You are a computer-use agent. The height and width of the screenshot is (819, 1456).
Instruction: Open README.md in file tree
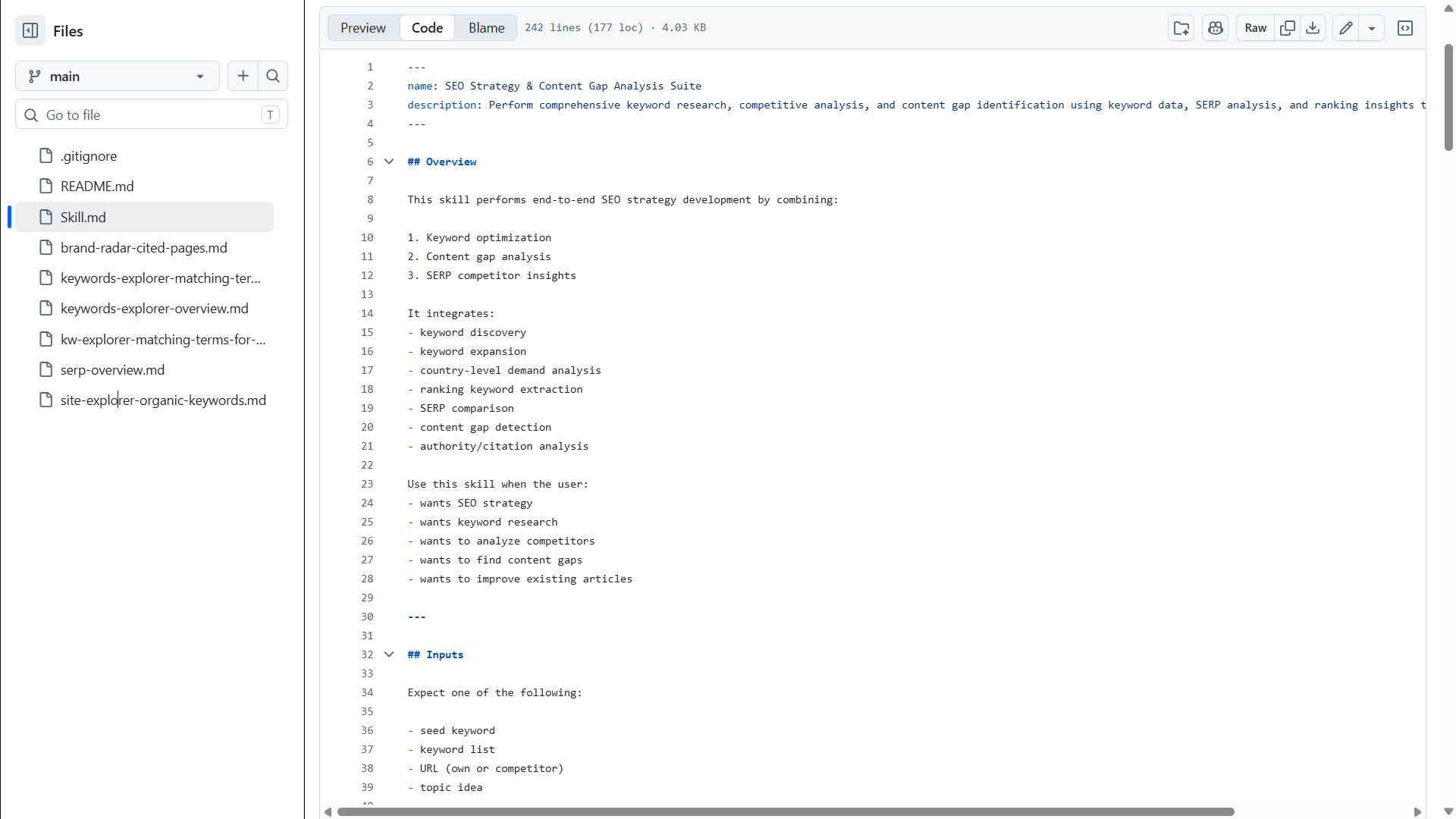click(x=97, y=187)
